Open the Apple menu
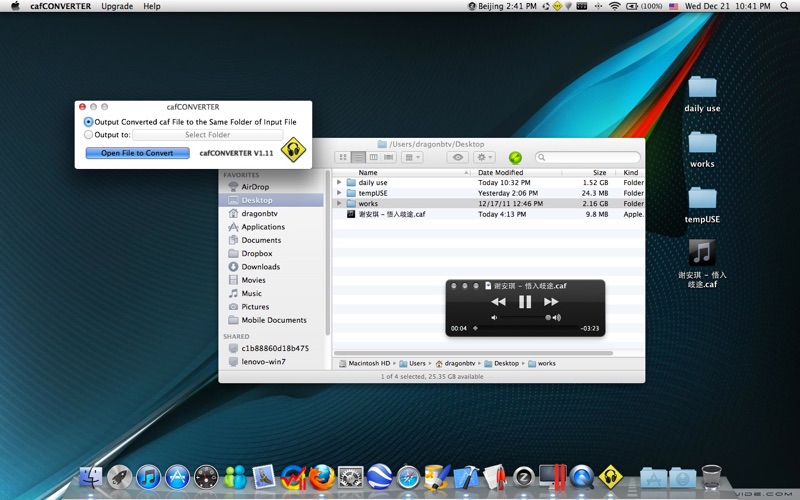This screenshot has height=500, width=800. [x=15, y=6]
